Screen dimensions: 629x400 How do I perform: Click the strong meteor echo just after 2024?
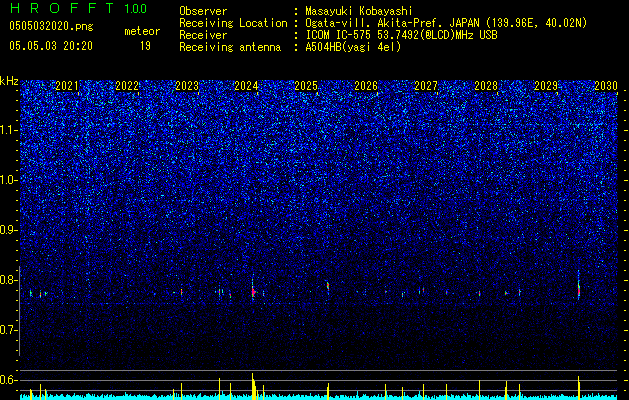click(253, 291)
